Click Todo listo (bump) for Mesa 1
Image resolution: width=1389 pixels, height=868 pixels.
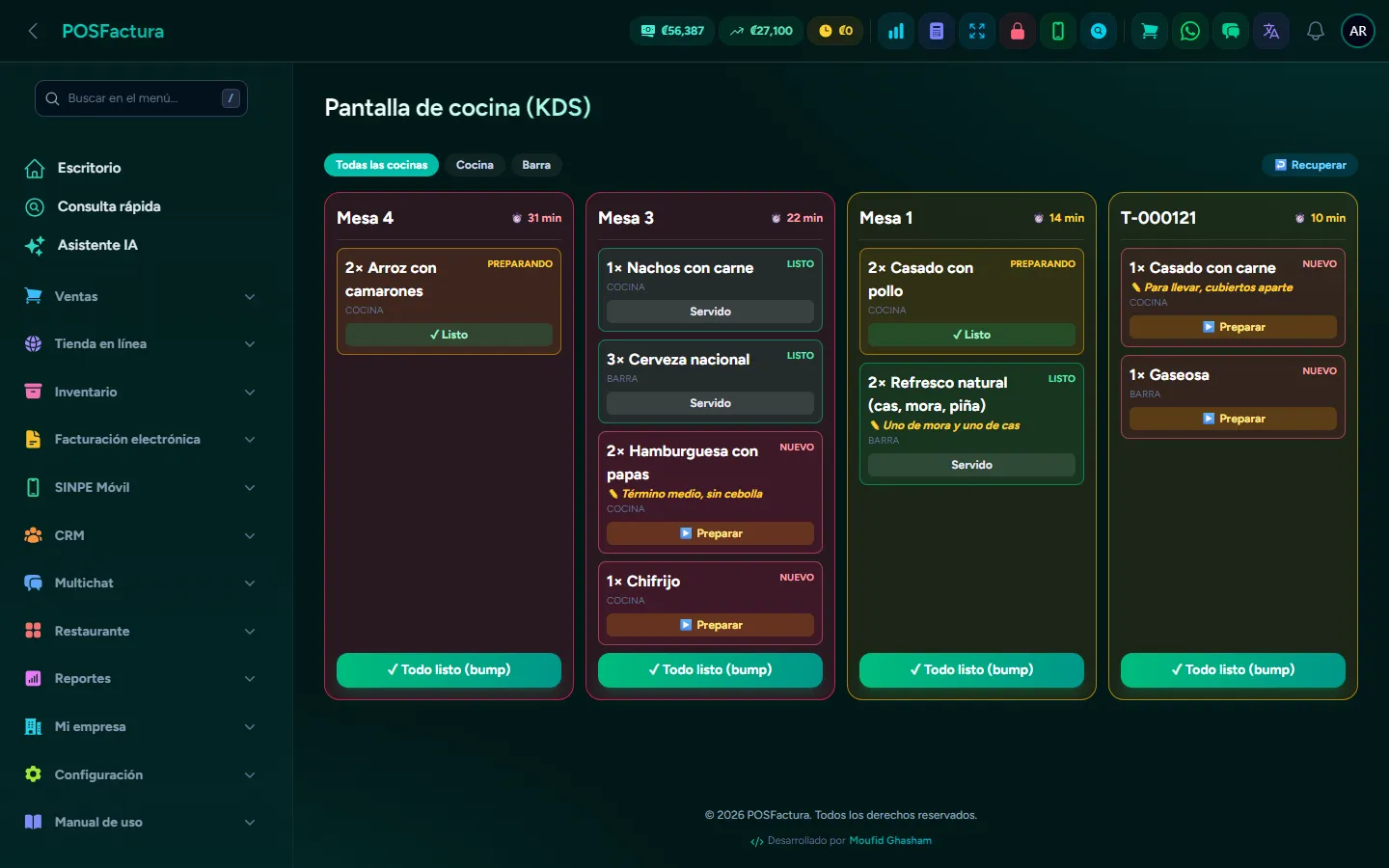pyautogui.click(x=971, y=670)
